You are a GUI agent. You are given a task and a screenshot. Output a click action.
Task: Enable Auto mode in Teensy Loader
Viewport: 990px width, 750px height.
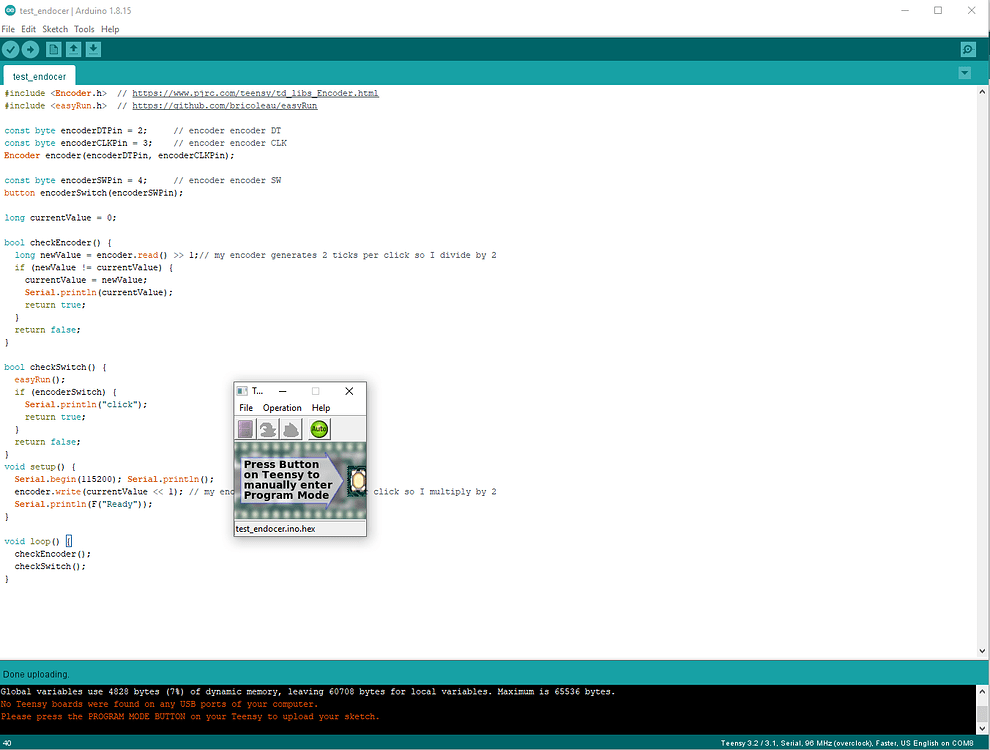pyautogui.click(x=318, y=428)
